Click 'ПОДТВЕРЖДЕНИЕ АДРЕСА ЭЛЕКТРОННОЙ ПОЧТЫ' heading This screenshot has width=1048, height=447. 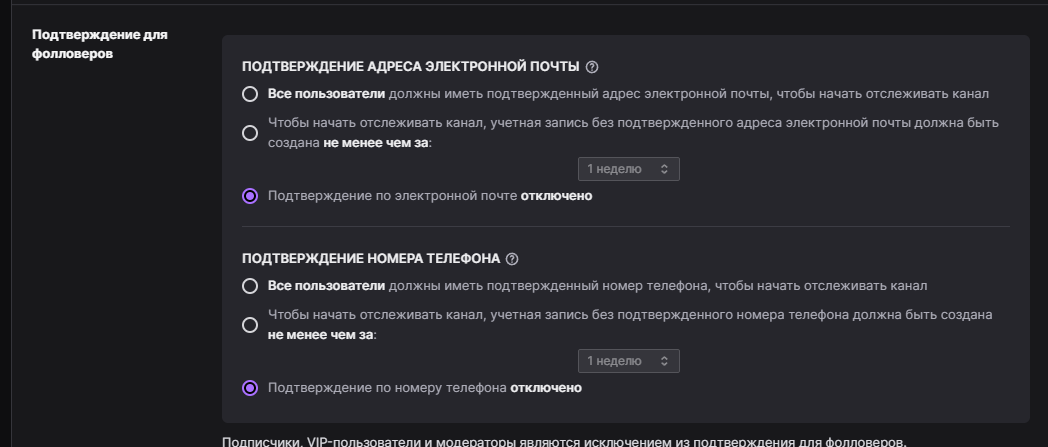coord(410,67)
